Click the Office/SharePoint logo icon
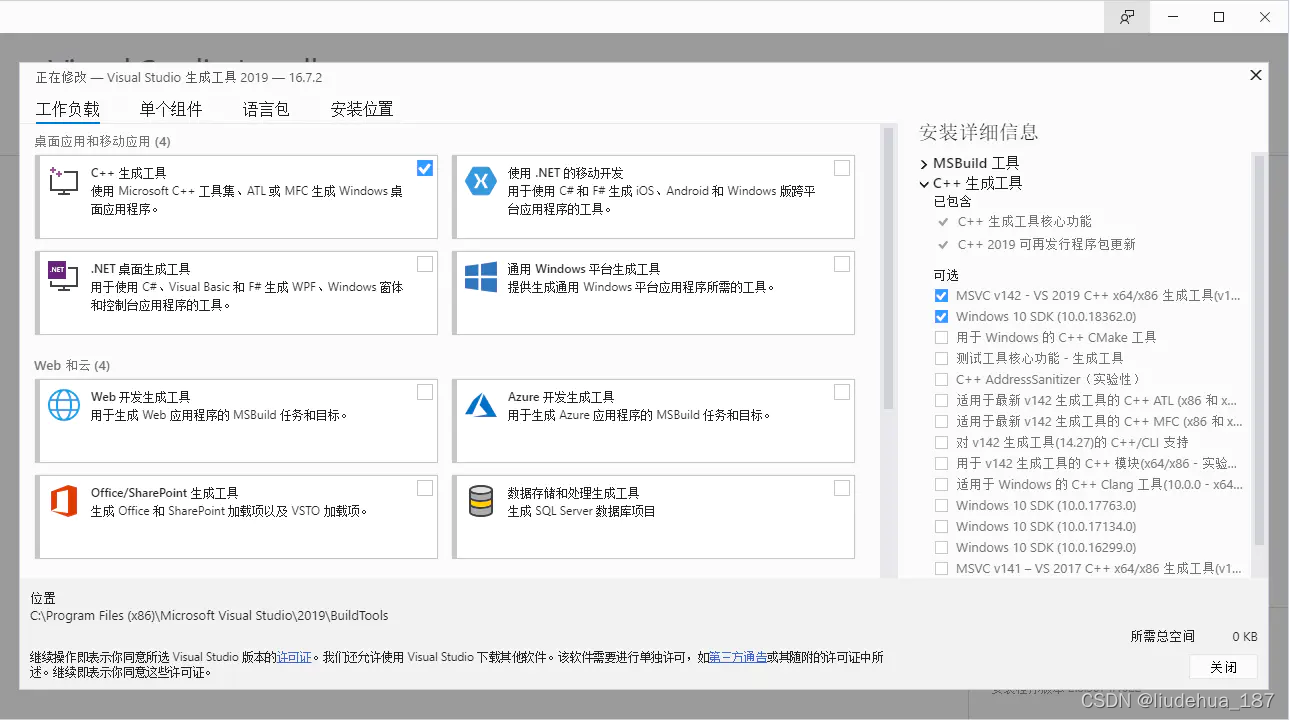Image resolution: width=1290 pixels, height=720 pixels. click(64, 501)
